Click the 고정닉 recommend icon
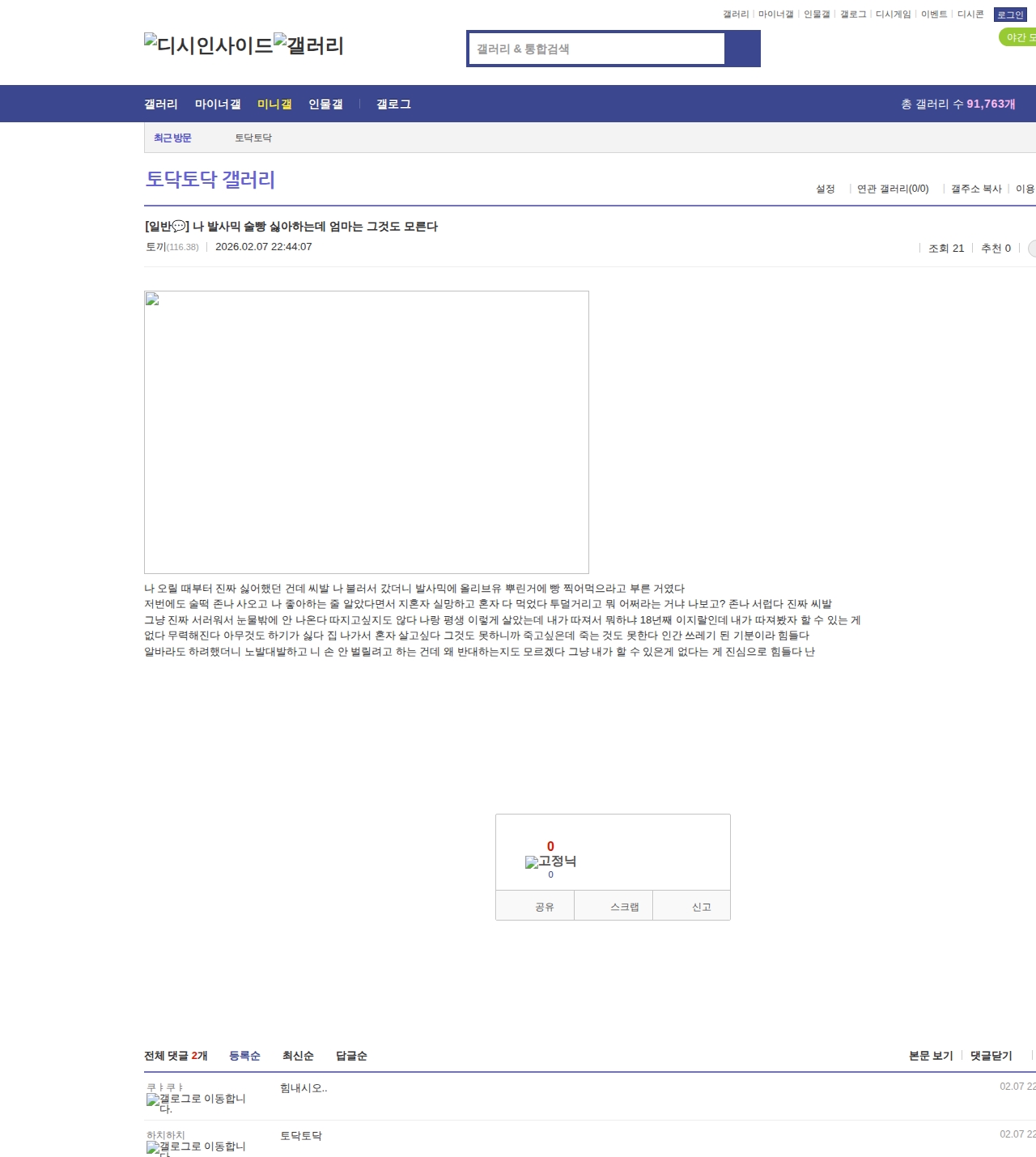Screen dimensions: 1036x1157 (550, 861)
